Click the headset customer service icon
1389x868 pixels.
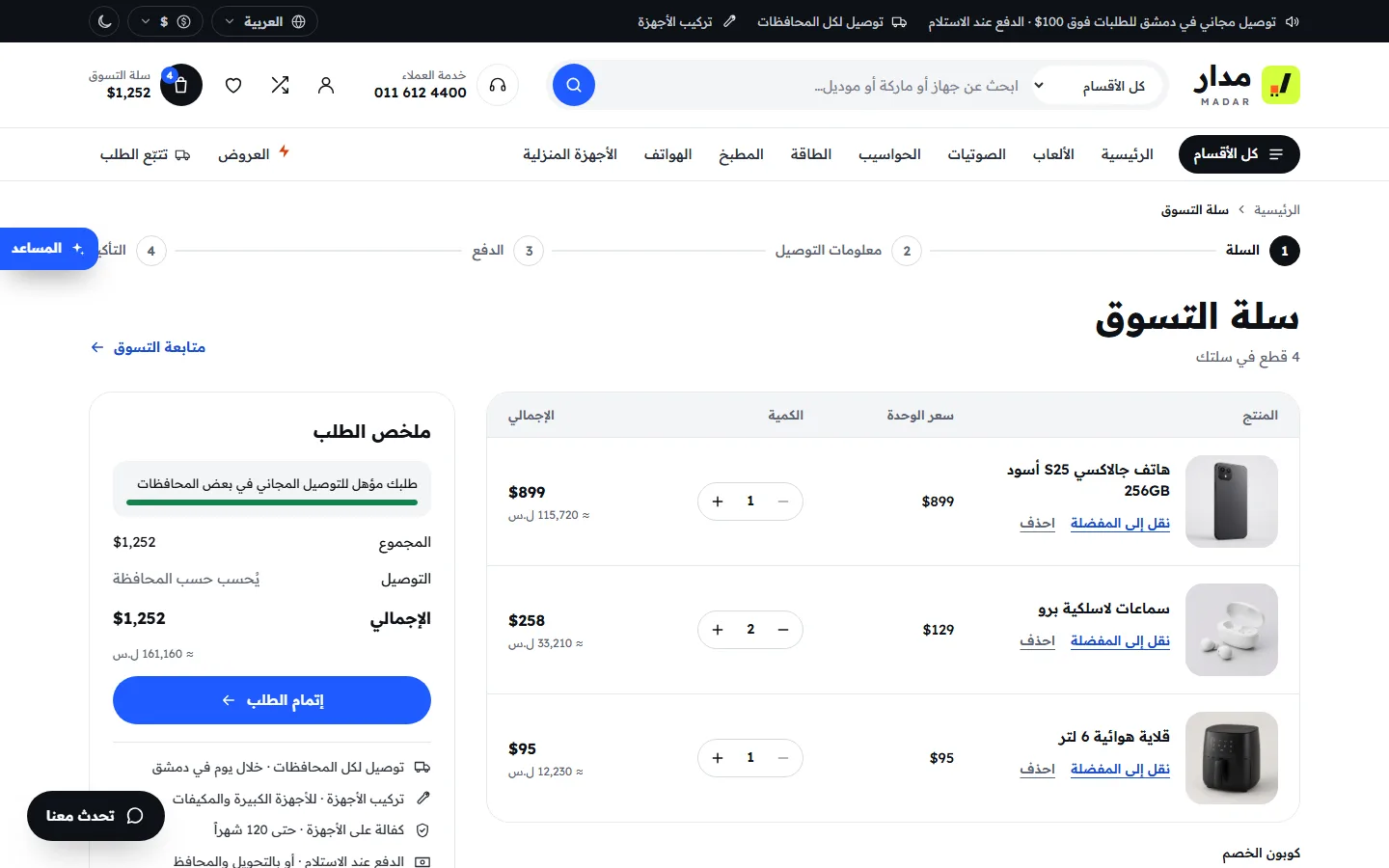click(498, 85)
